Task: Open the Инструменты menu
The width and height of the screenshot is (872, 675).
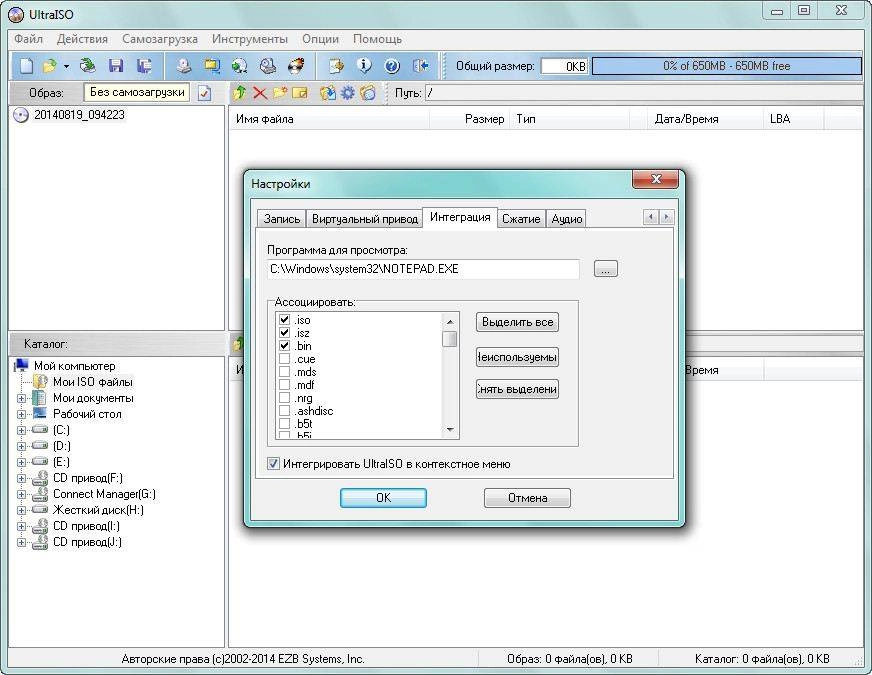Action: click(x=250, y=39)
